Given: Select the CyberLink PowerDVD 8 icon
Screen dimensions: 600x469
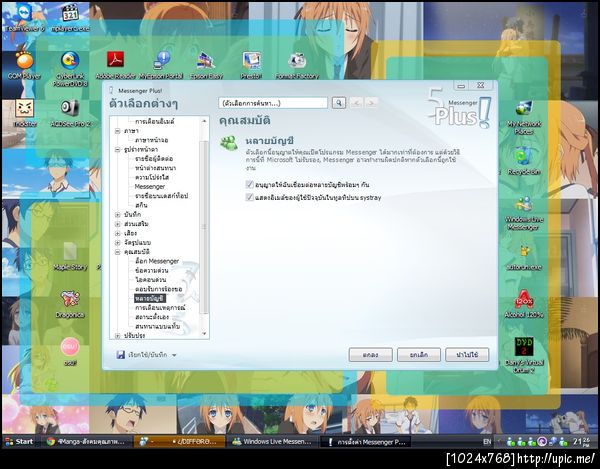Looking at the screenshot, I should pos(70,69).
